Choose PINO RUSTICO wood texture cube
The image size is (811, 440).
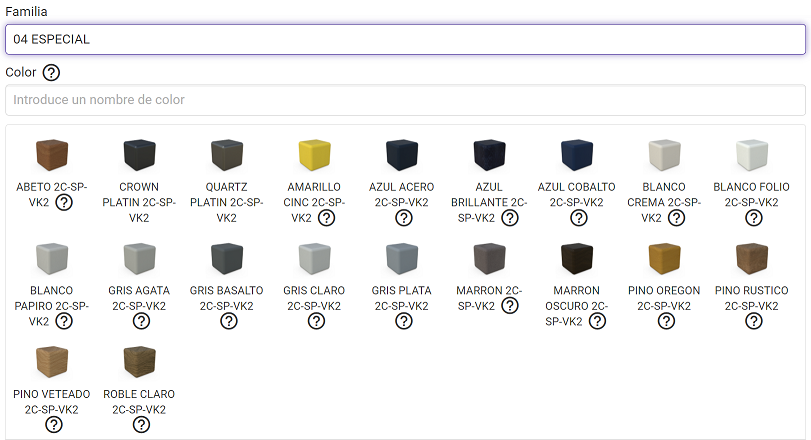[752, 260]
